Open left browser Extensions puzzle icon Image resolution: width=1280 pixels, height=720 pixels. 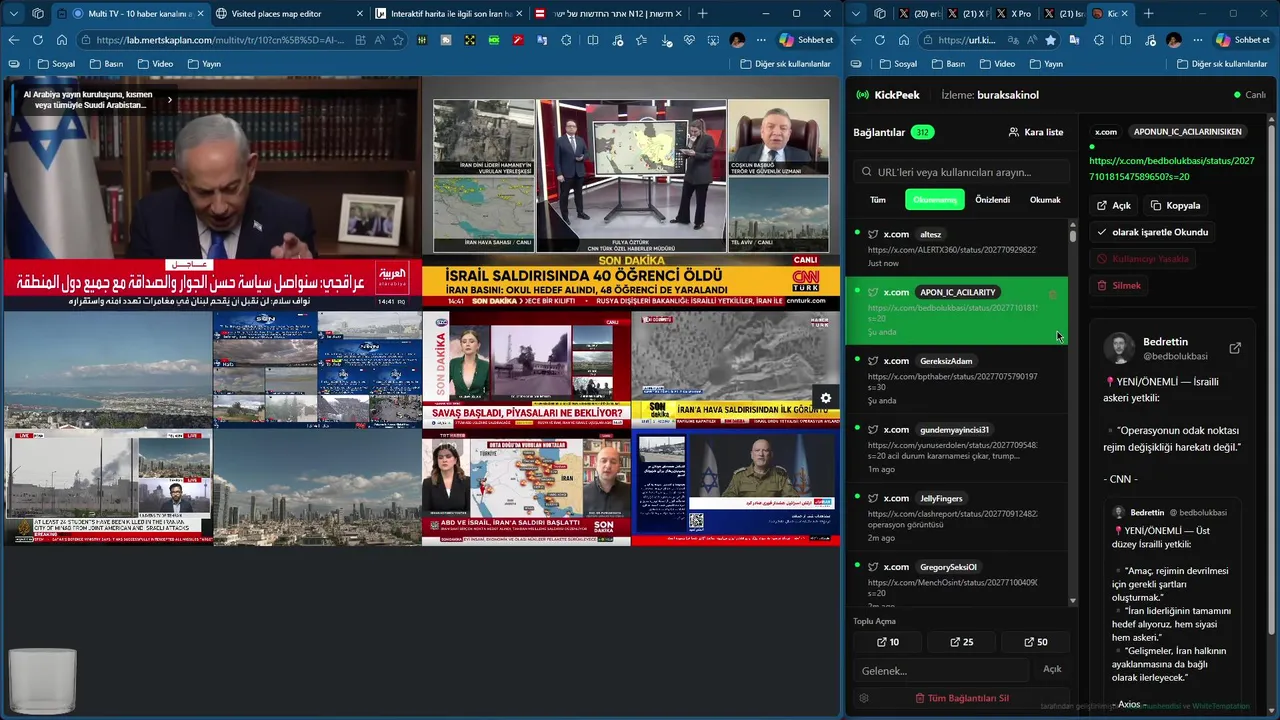(568, 40)
